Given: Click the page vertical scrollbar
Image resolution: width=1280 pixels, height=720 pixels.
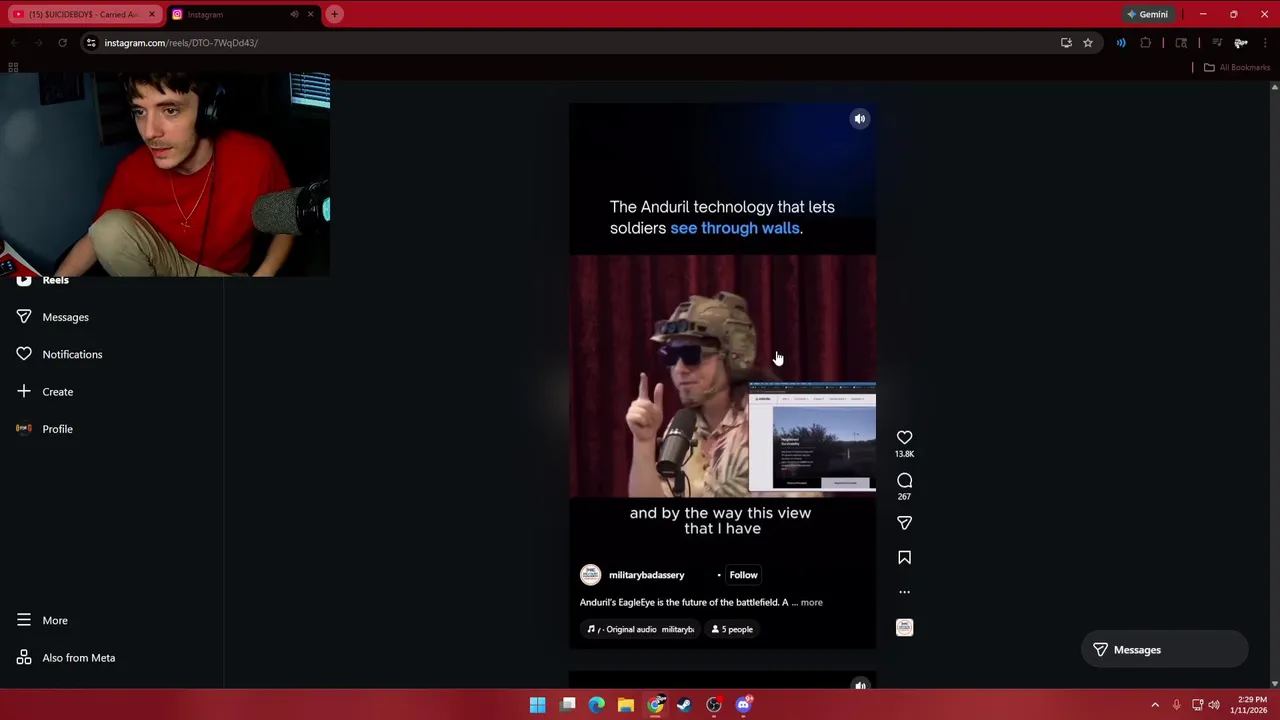Looking at the screenshot, I should [1274, 385].
